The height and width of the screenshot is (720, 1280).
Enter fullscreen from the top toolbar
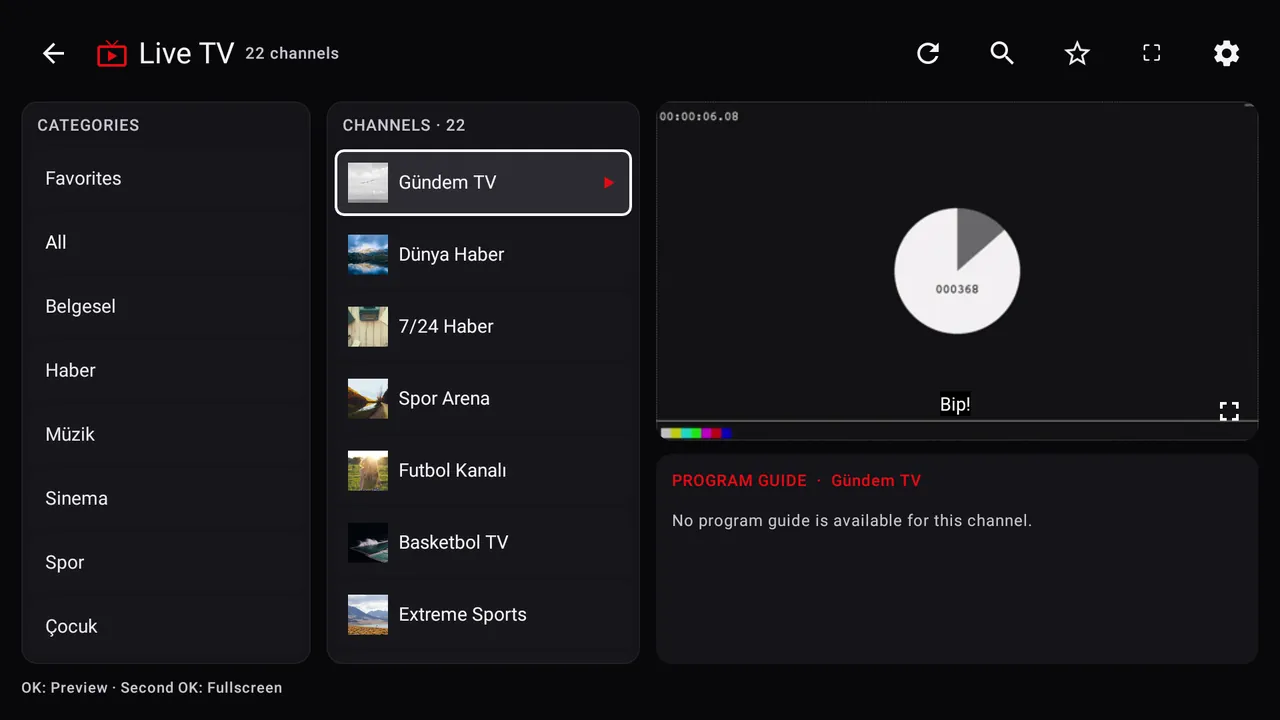point(1152,54)
